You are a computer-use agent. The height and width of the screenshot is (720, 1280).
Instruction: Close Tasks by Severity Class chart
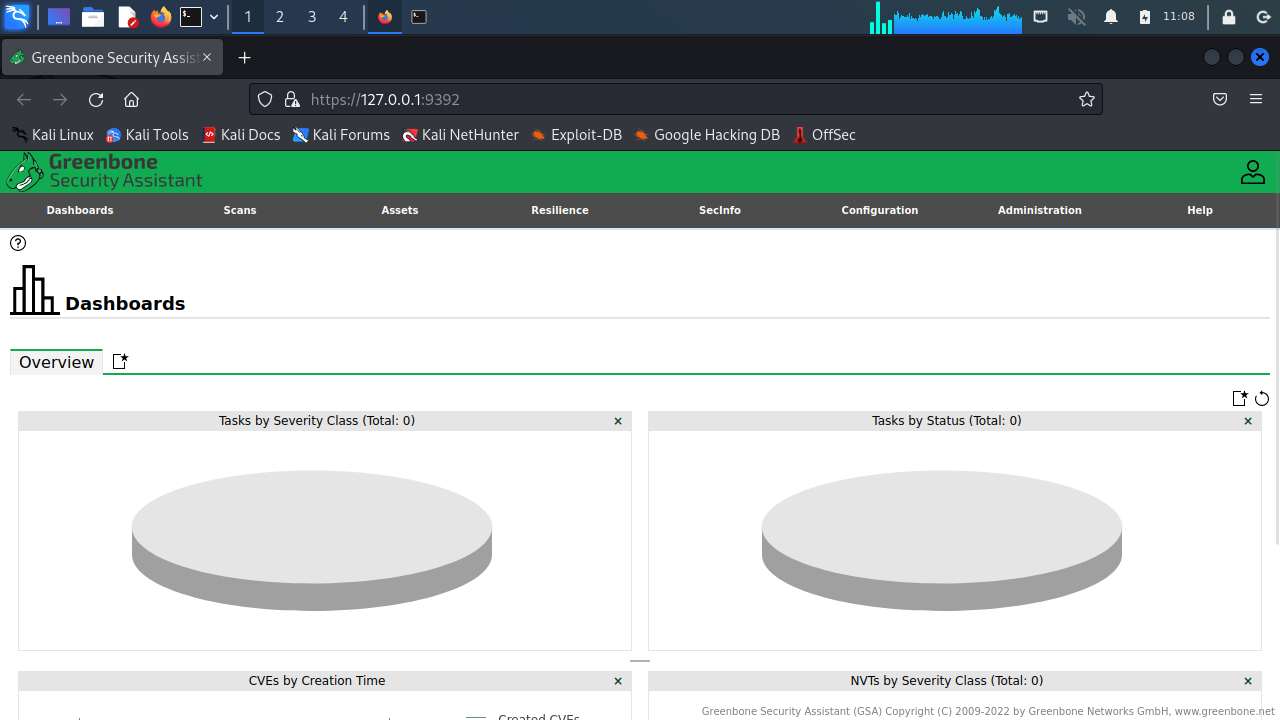coord(618,421)
